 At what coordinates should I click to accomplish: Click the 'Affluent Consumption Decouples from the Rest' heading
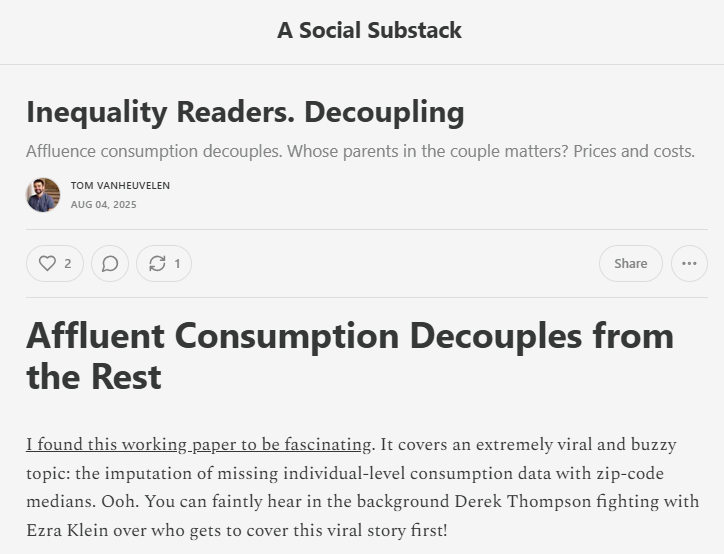tap(350, 356)
